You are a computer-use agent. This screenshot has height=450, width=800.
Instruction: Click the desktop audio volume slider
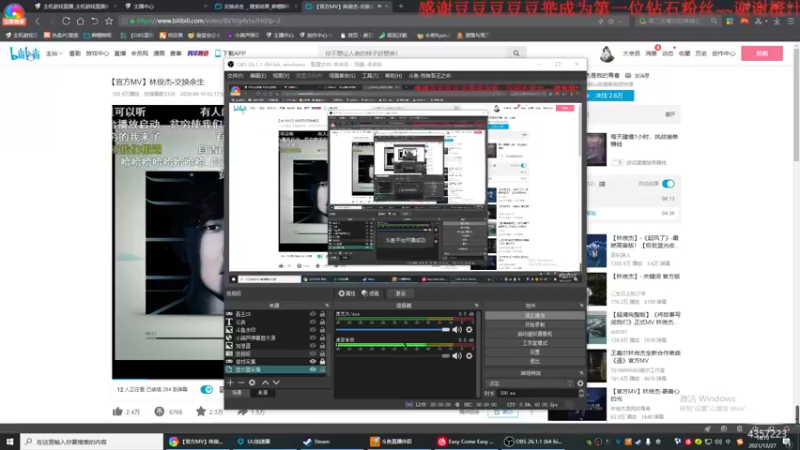click(393, 356)
